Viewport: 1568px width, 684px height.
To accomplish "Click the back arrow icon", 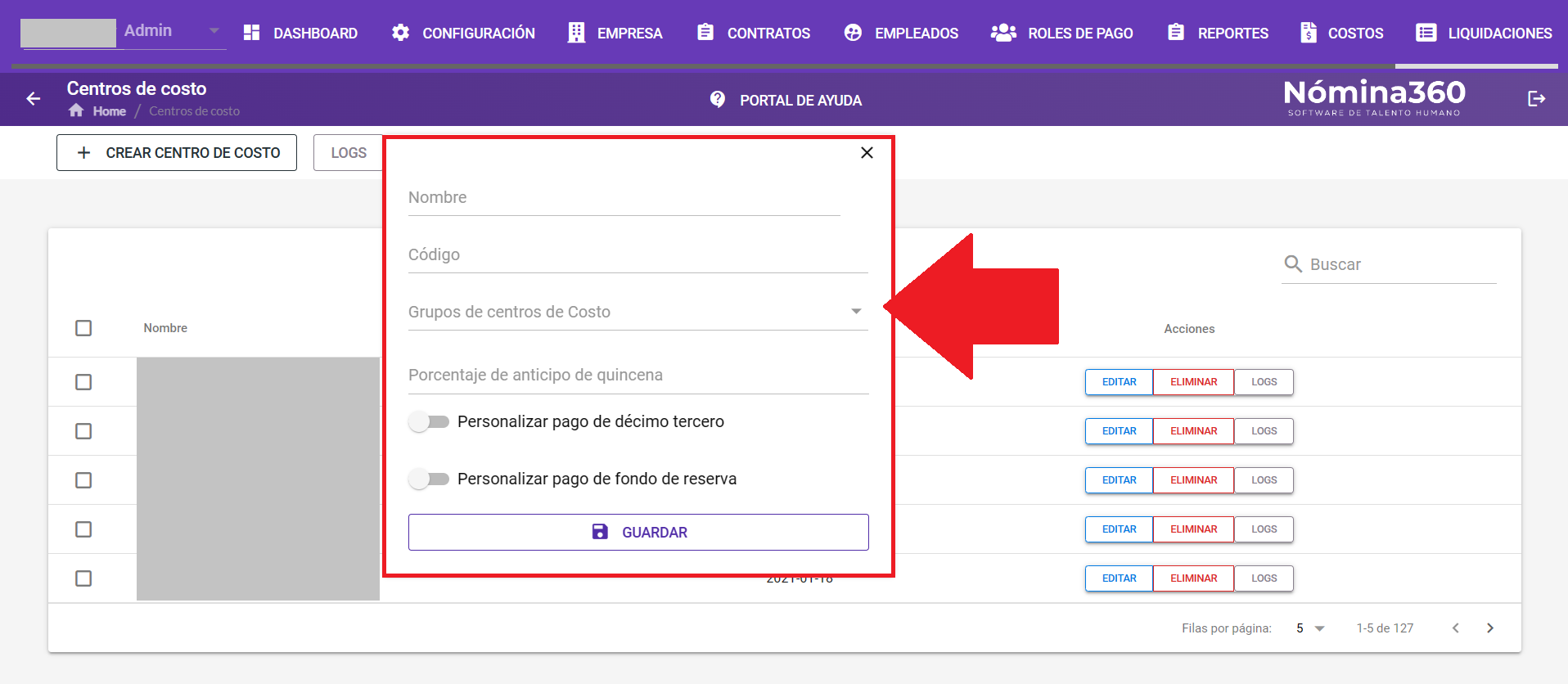I will tap(34, 99).
